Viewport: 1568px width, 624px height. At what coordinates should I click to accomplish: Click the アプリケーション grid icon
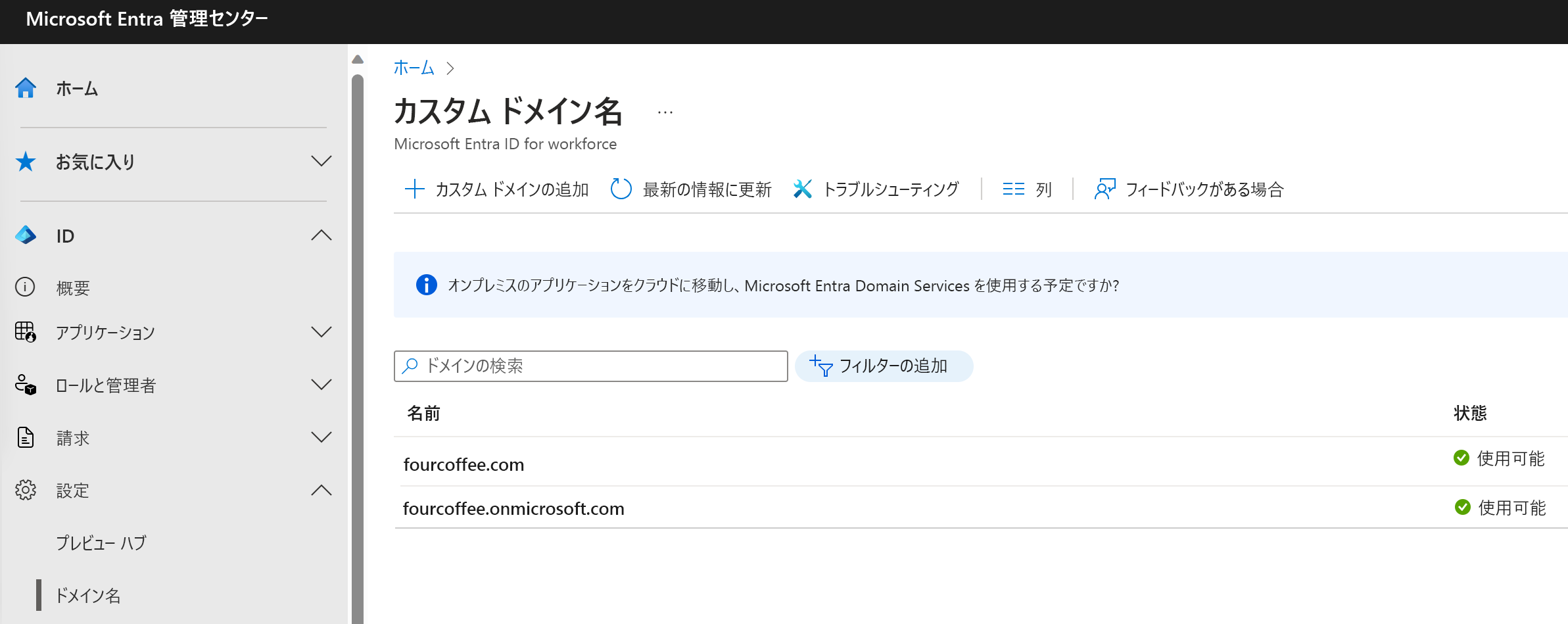pyautogui.click(x=26, y=331)
